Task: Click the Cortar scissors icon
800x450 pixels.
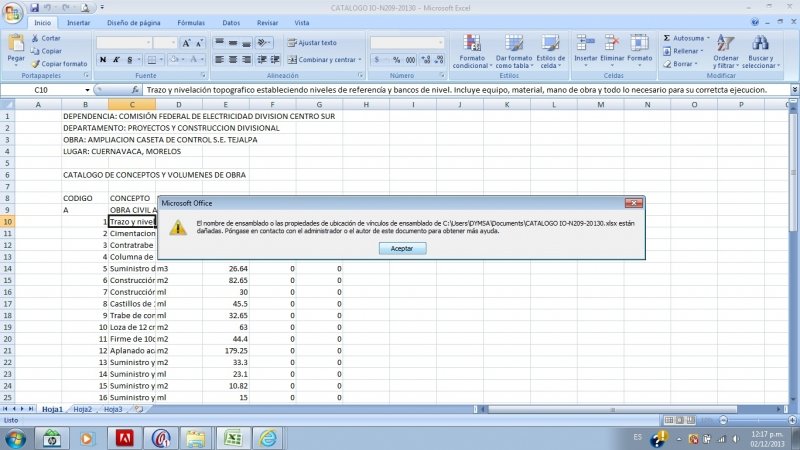Action: (36, 38)
